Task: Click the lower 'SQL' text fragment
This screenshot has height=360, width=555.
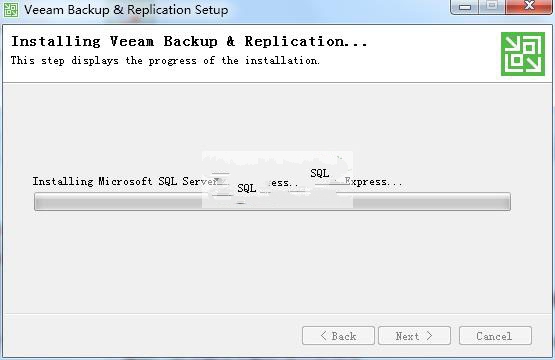Action: [x=247, y=188]
